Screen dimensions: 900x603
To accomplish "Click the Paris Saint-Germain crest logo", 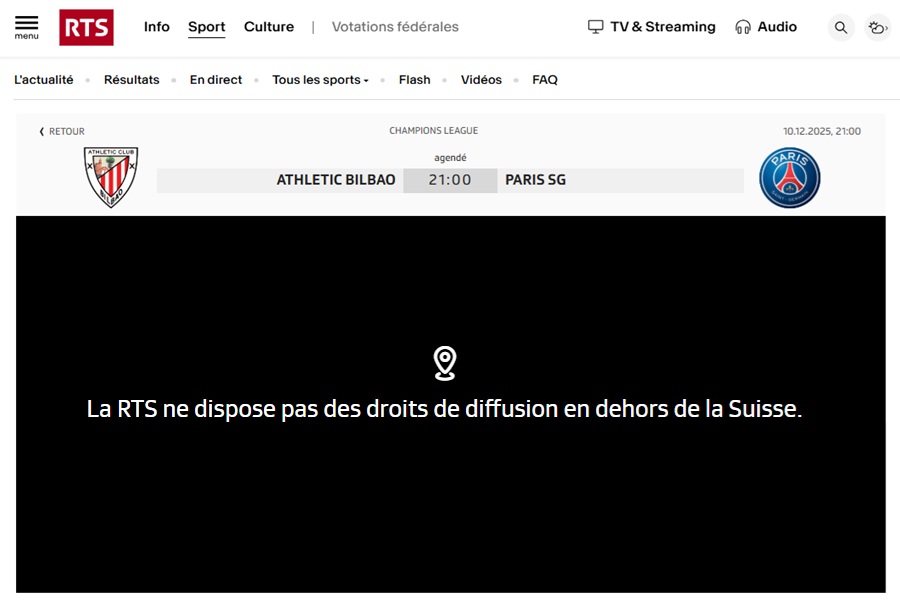I will pyautogui.click(x=790, y=178).
